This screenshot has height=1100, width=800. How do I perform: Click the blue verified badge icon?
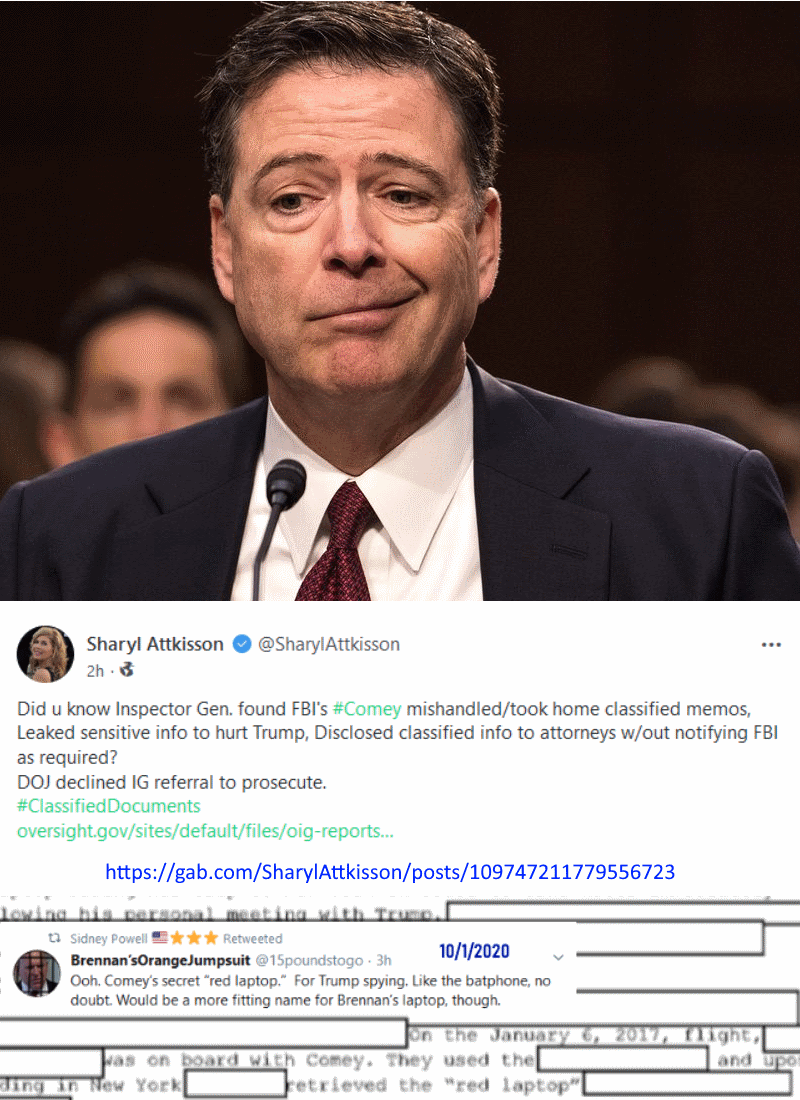pyautogui.click(x=241, y=644)
